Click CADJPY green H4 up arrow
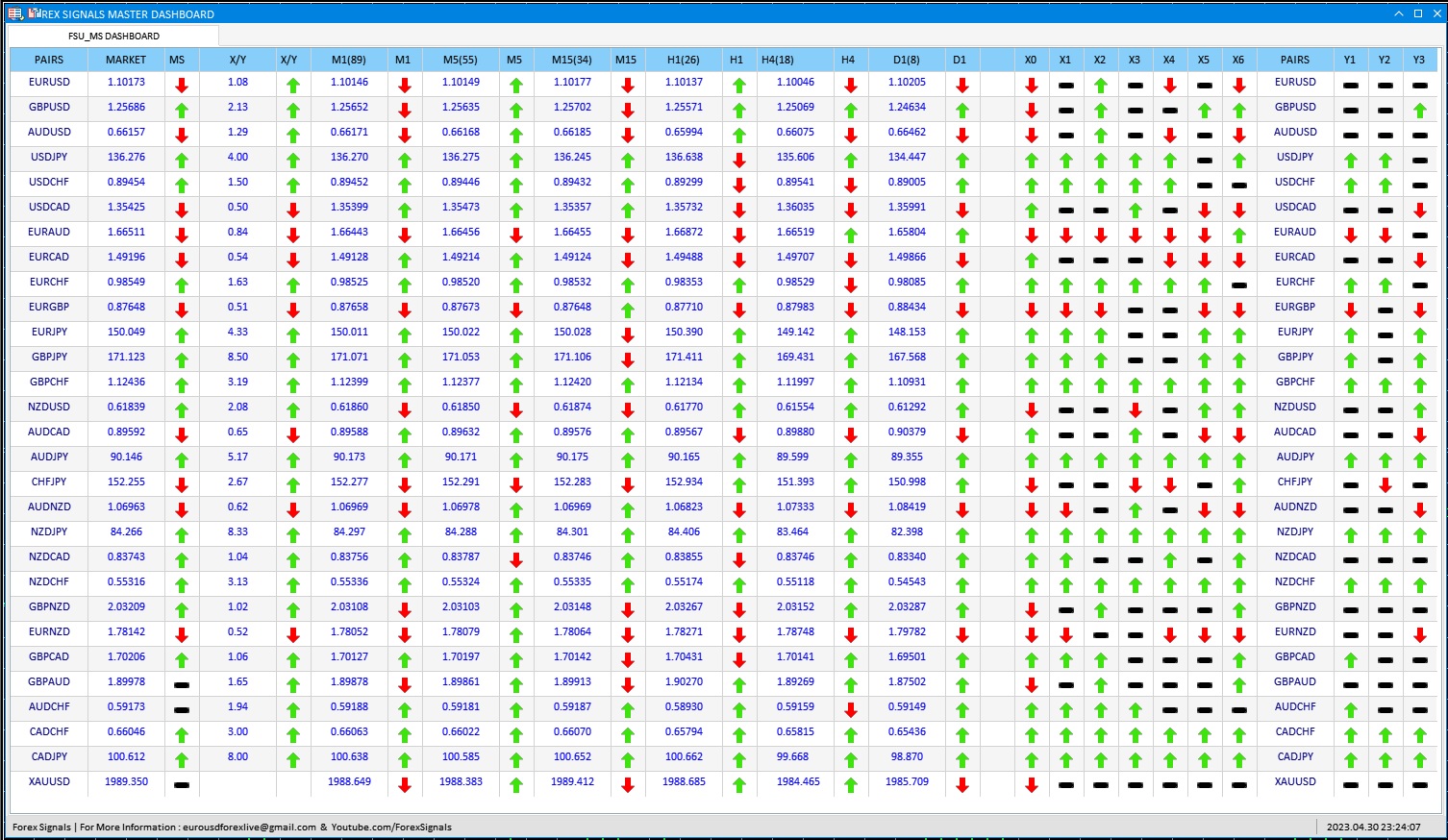 [x=851, y=760]
